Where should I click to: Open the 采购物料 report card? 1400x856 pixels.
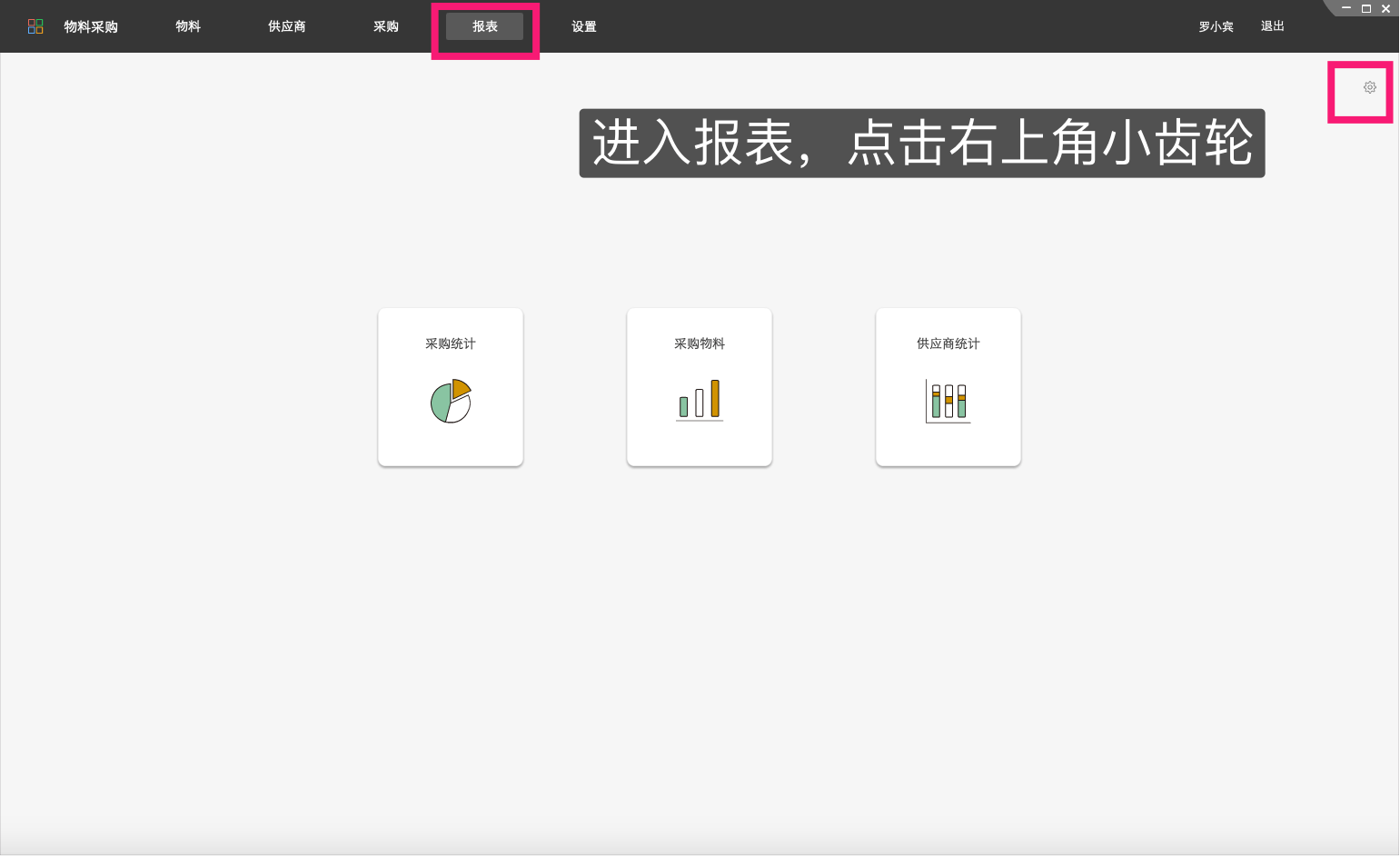699,386
